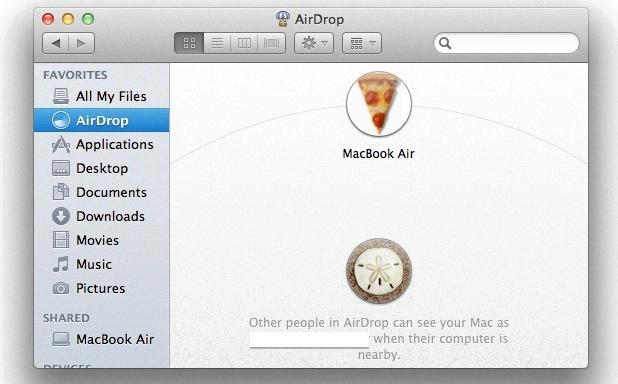Click the All My Files stack icon

pos(61,96)
